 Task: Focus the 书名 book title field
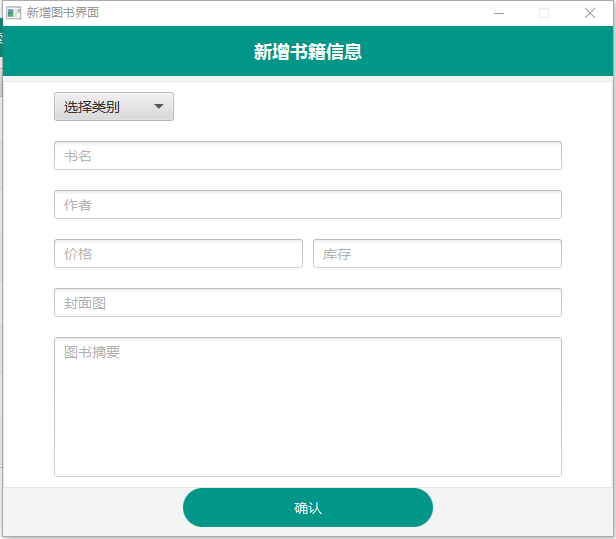click(308, 156)
